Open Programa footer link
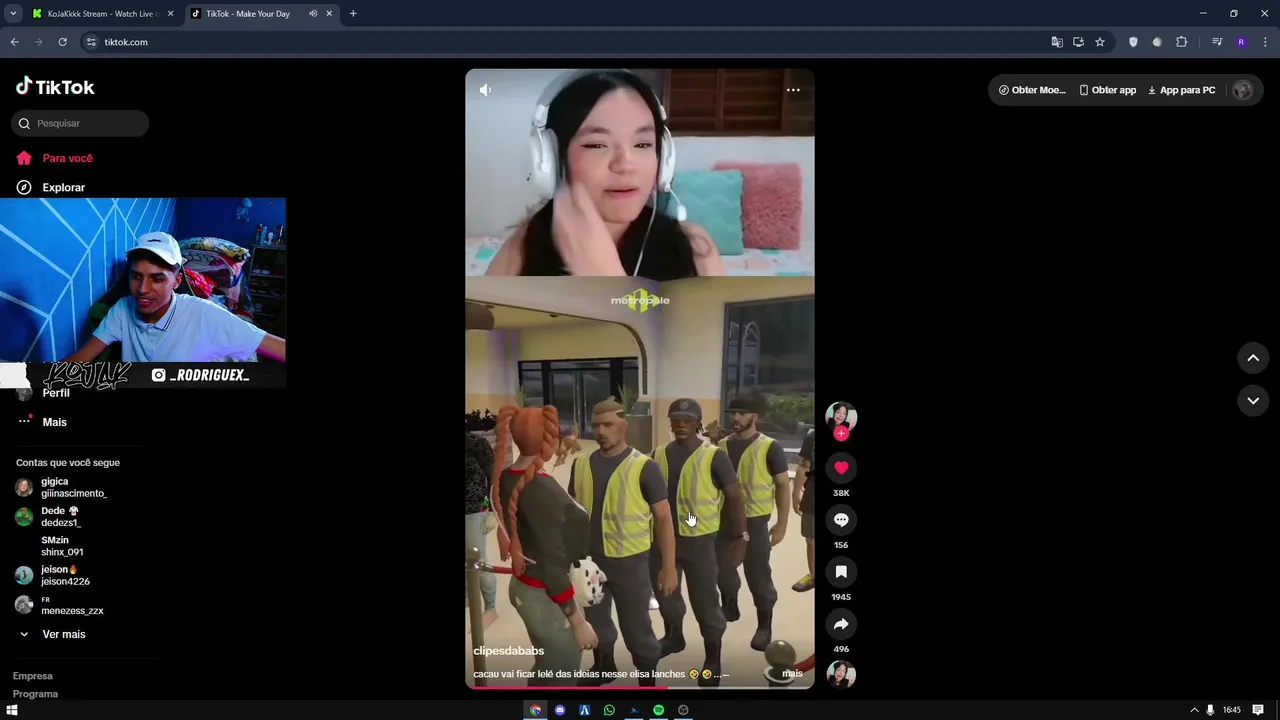 pos(35,694)
